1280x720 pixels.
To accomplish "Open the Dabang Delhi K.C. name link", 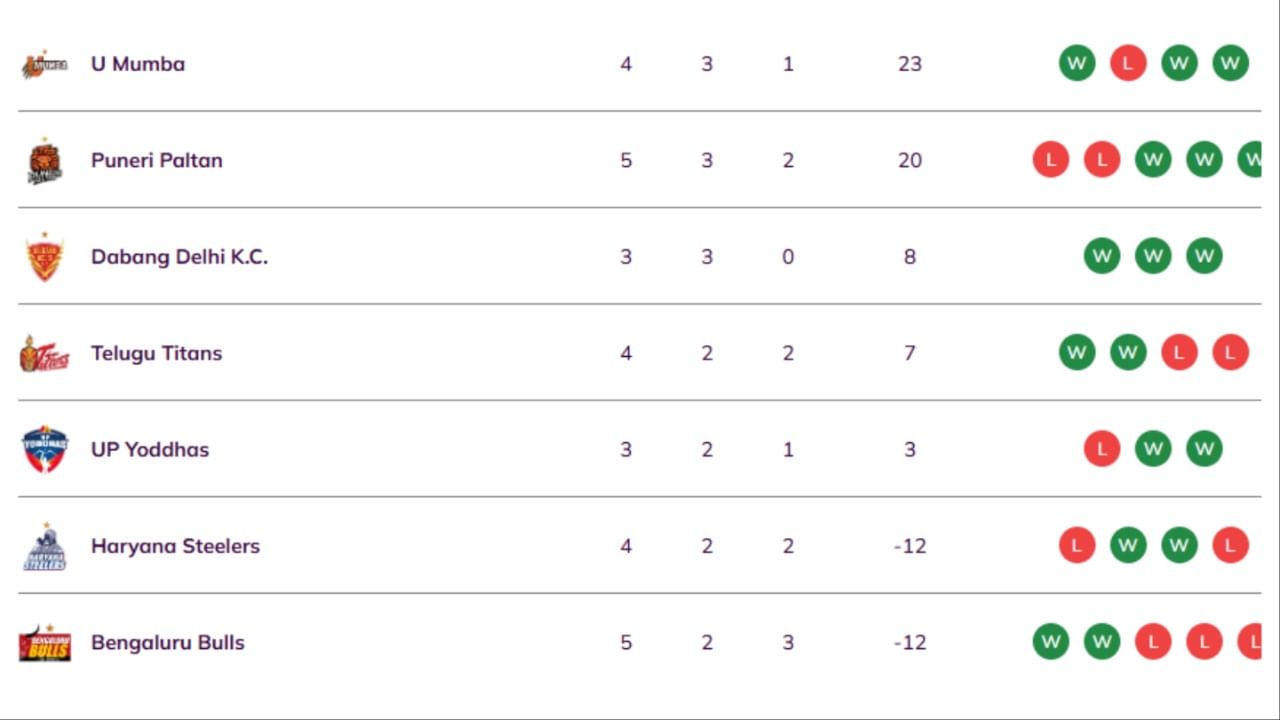I will coord(180,257).
